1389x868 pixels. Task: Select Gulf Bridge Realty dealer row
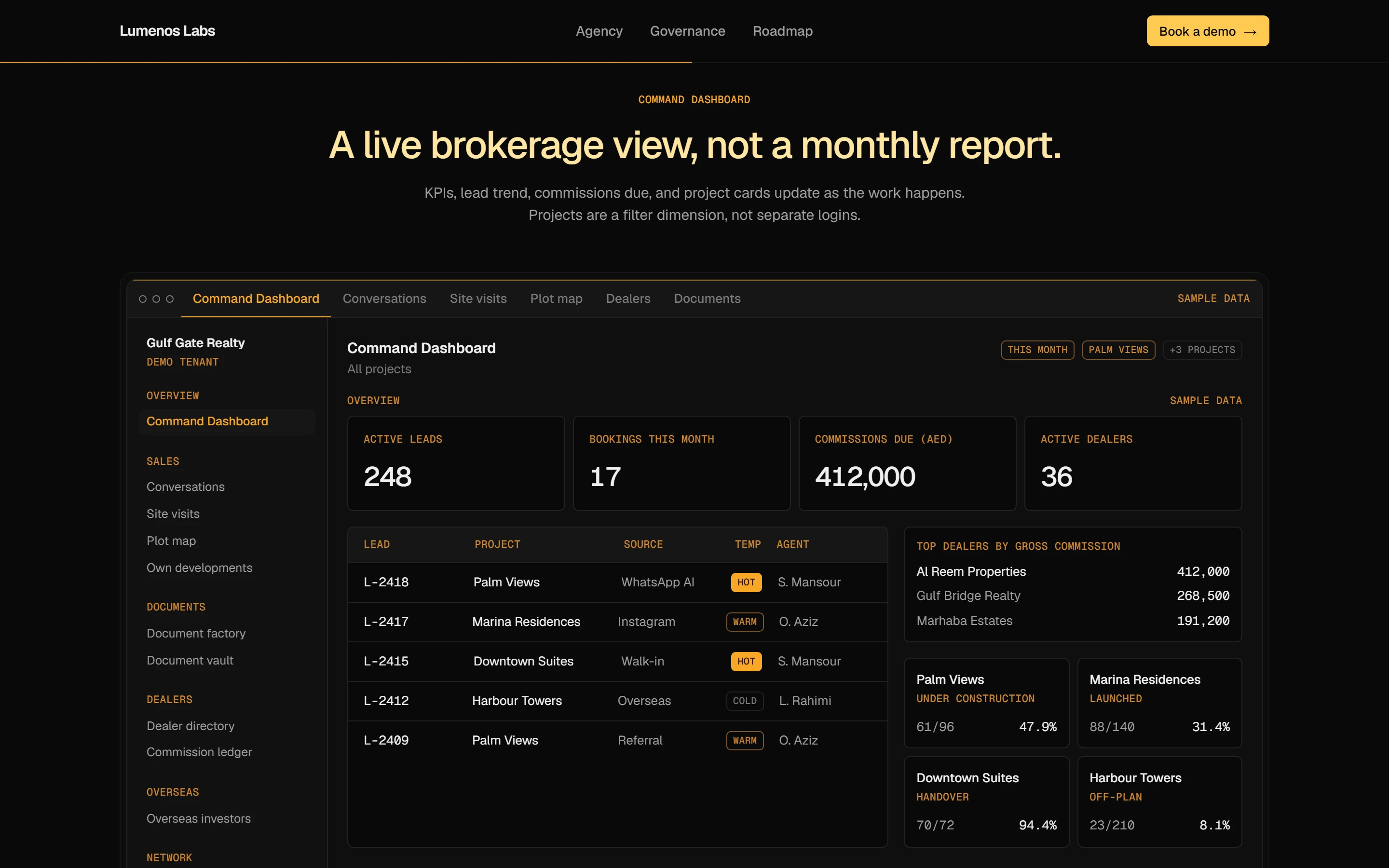tap(1072, 596)
